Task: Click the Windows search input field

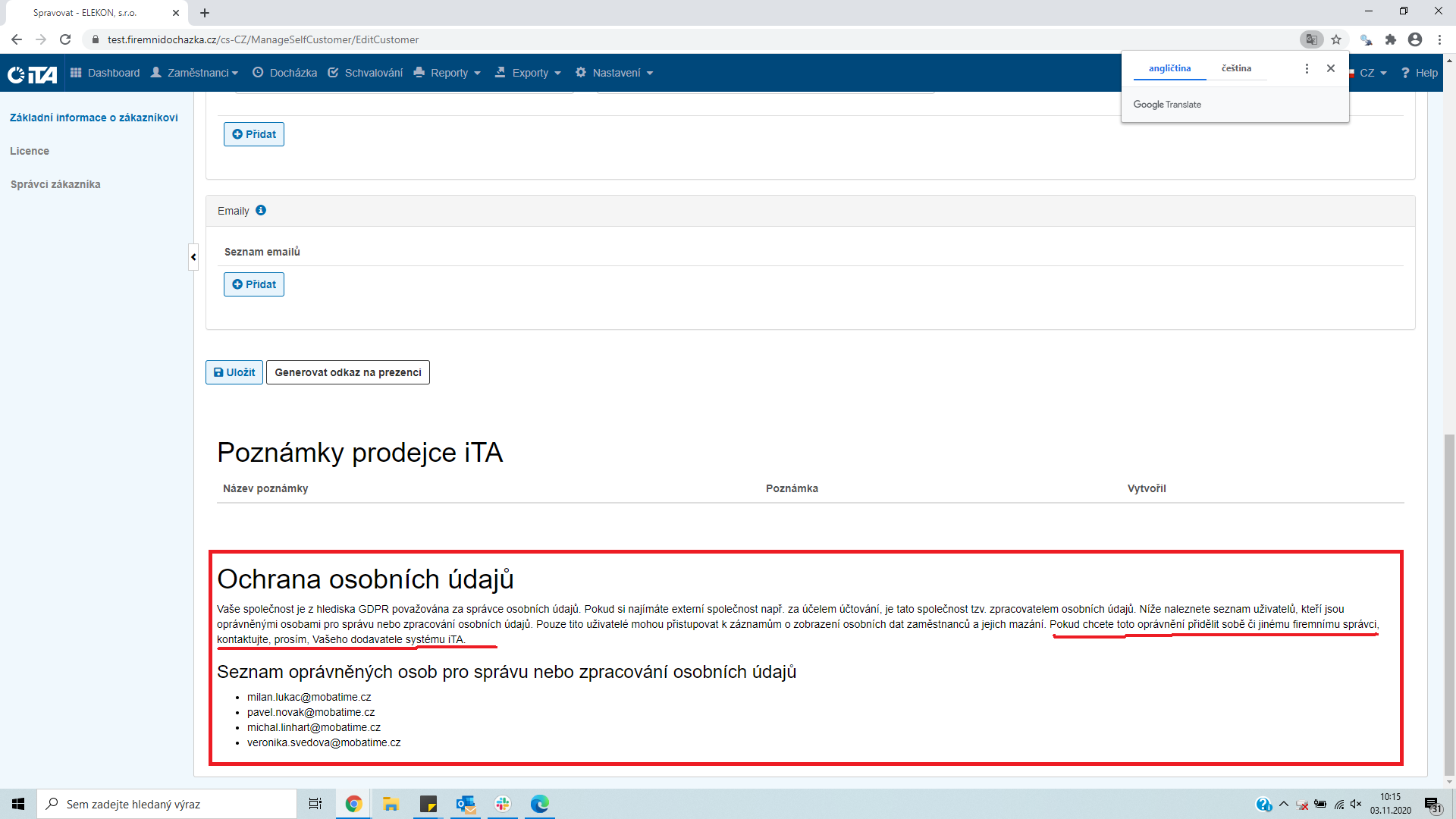Action: pyautogui.click(x=167, y=804)
